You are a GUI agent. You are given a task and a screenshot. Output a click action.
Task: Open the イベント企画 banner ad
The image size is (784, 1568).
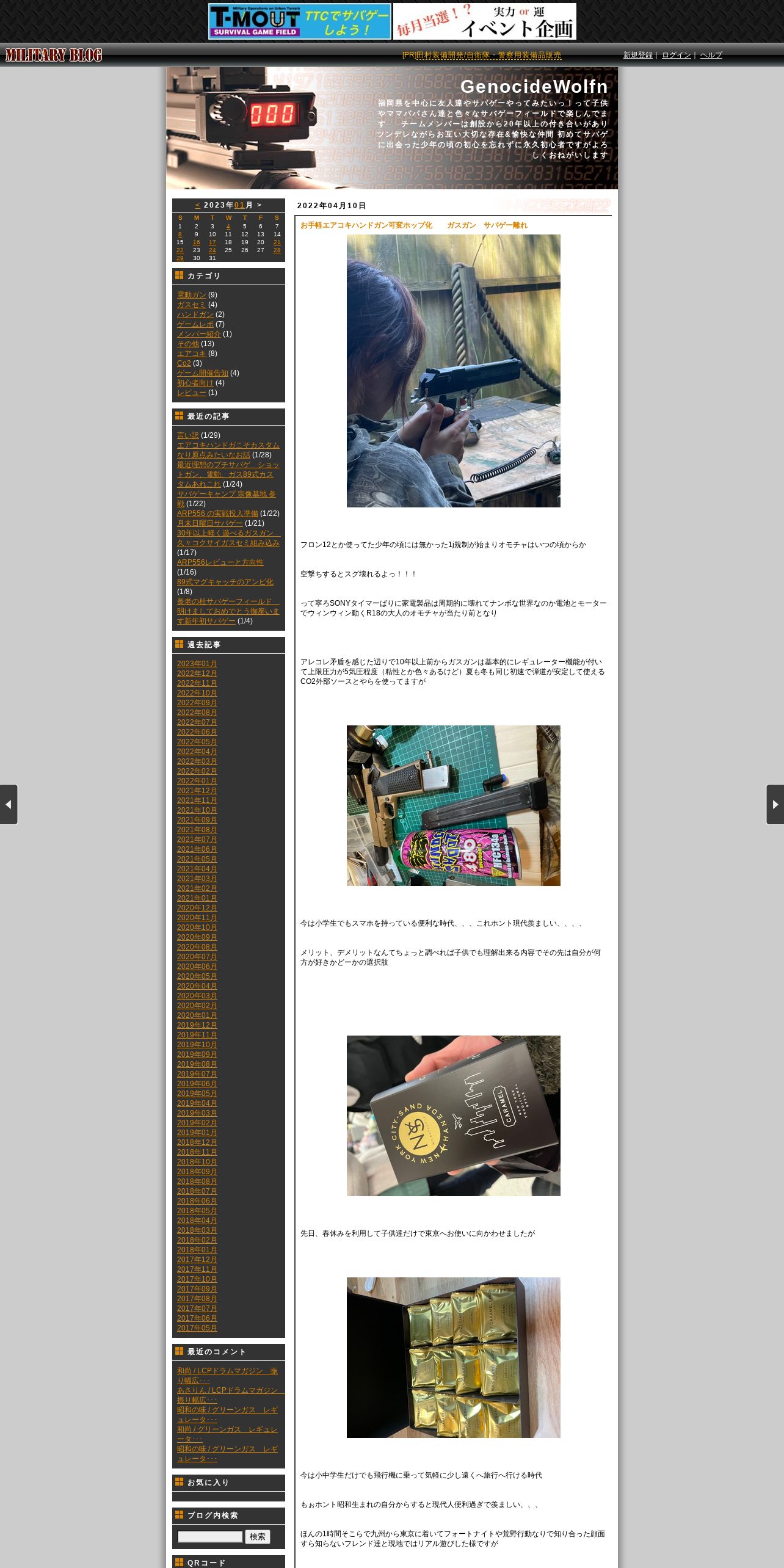coord(485,21)
